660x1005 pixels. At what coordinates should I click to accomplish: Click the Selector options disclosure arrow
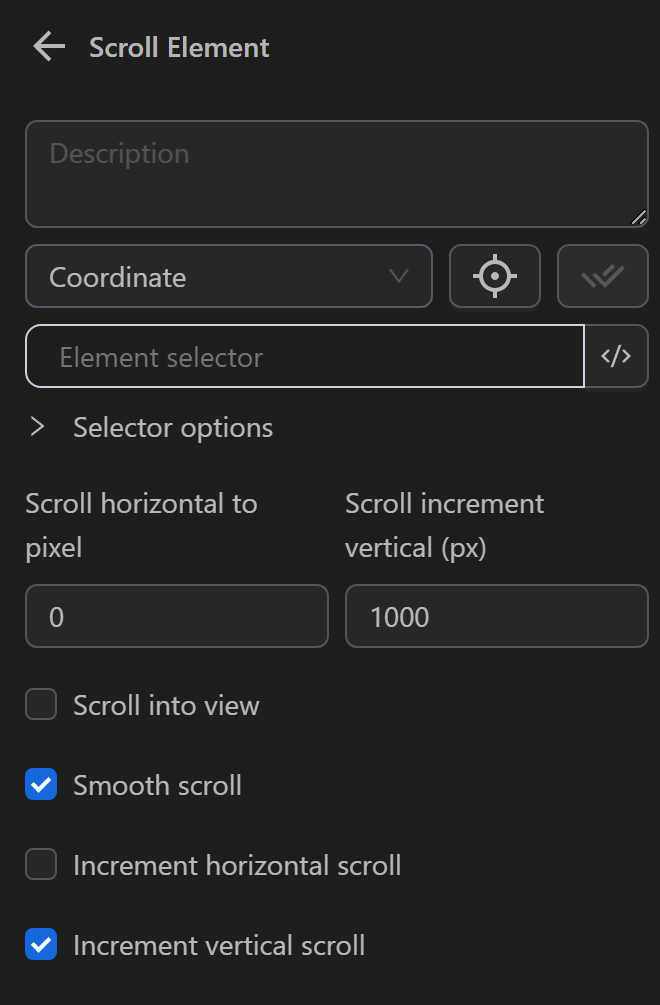[37, 426]
